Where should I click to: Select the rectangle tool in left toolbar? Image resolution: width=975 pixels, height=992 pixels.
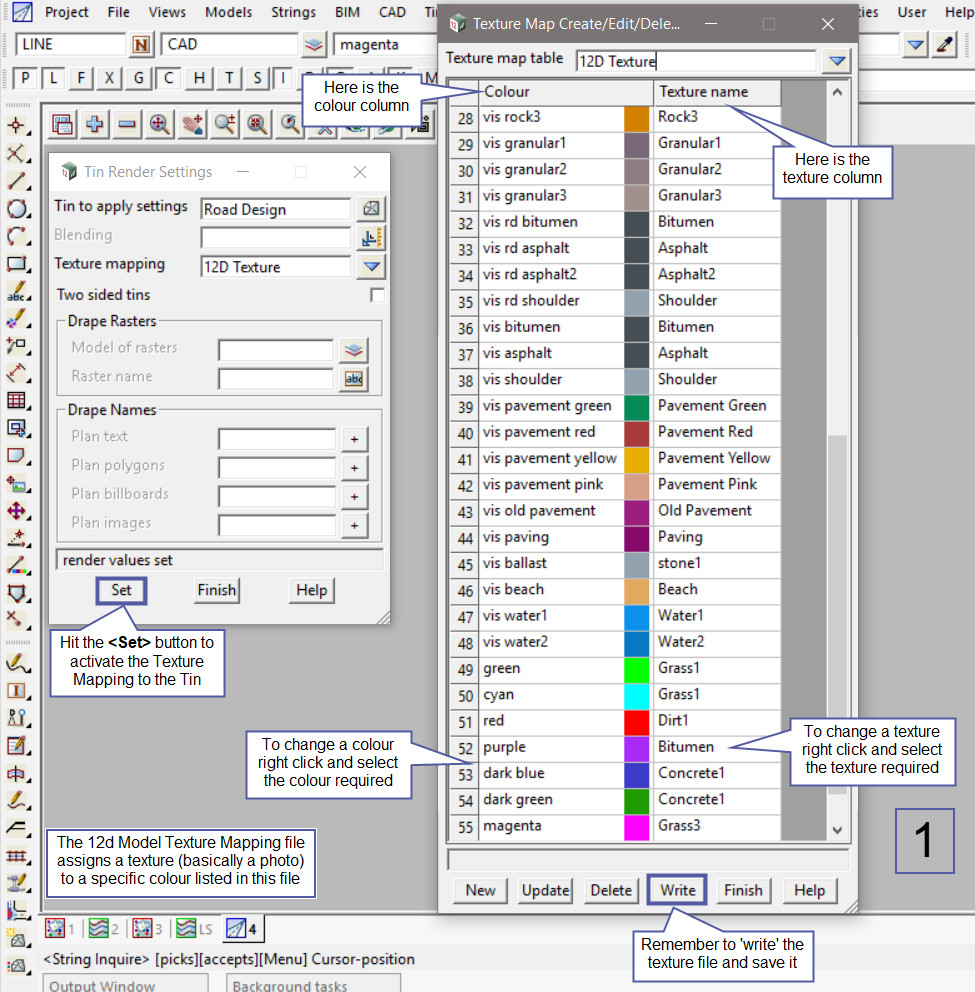pyautogui.click(x=16, y=264)
